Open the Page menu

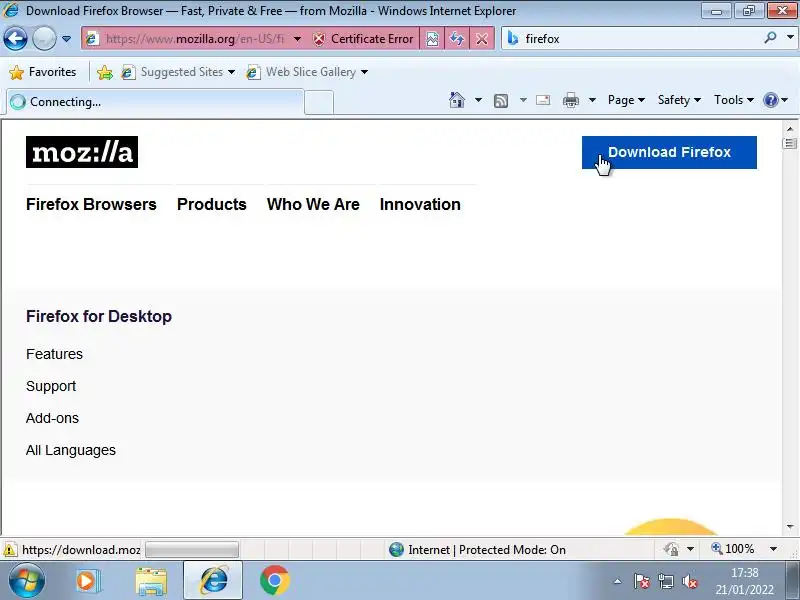[x=626, y=100]
